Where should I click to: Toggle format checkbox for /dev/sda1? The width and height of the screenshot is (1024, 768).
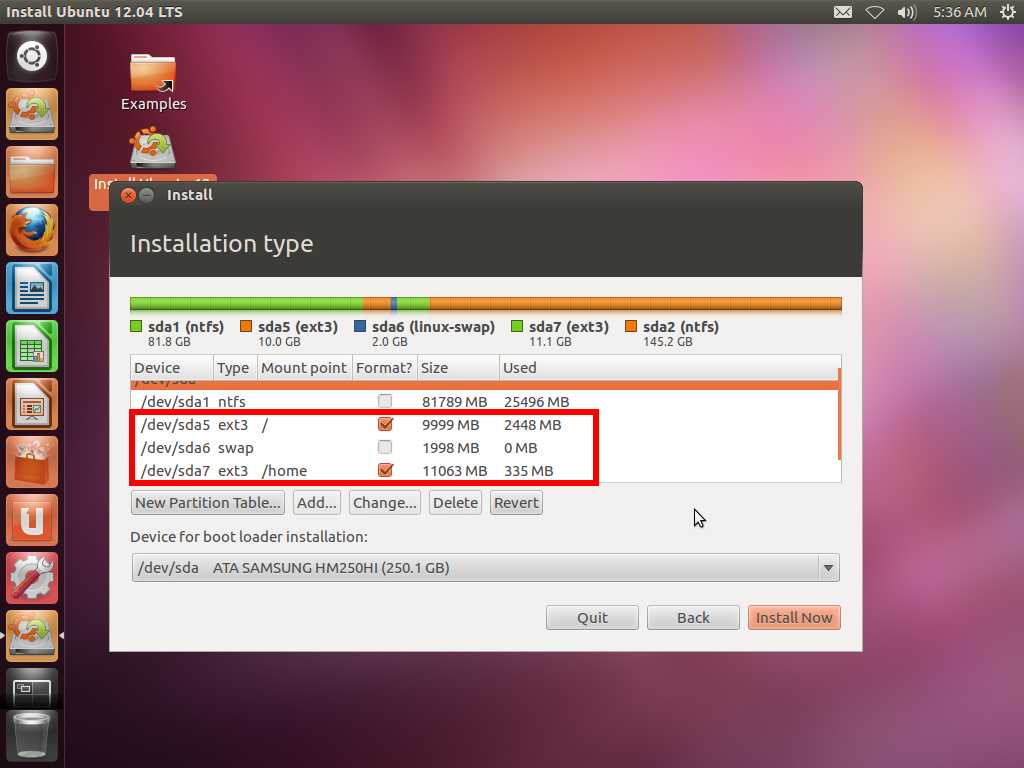tap(385, 401)
